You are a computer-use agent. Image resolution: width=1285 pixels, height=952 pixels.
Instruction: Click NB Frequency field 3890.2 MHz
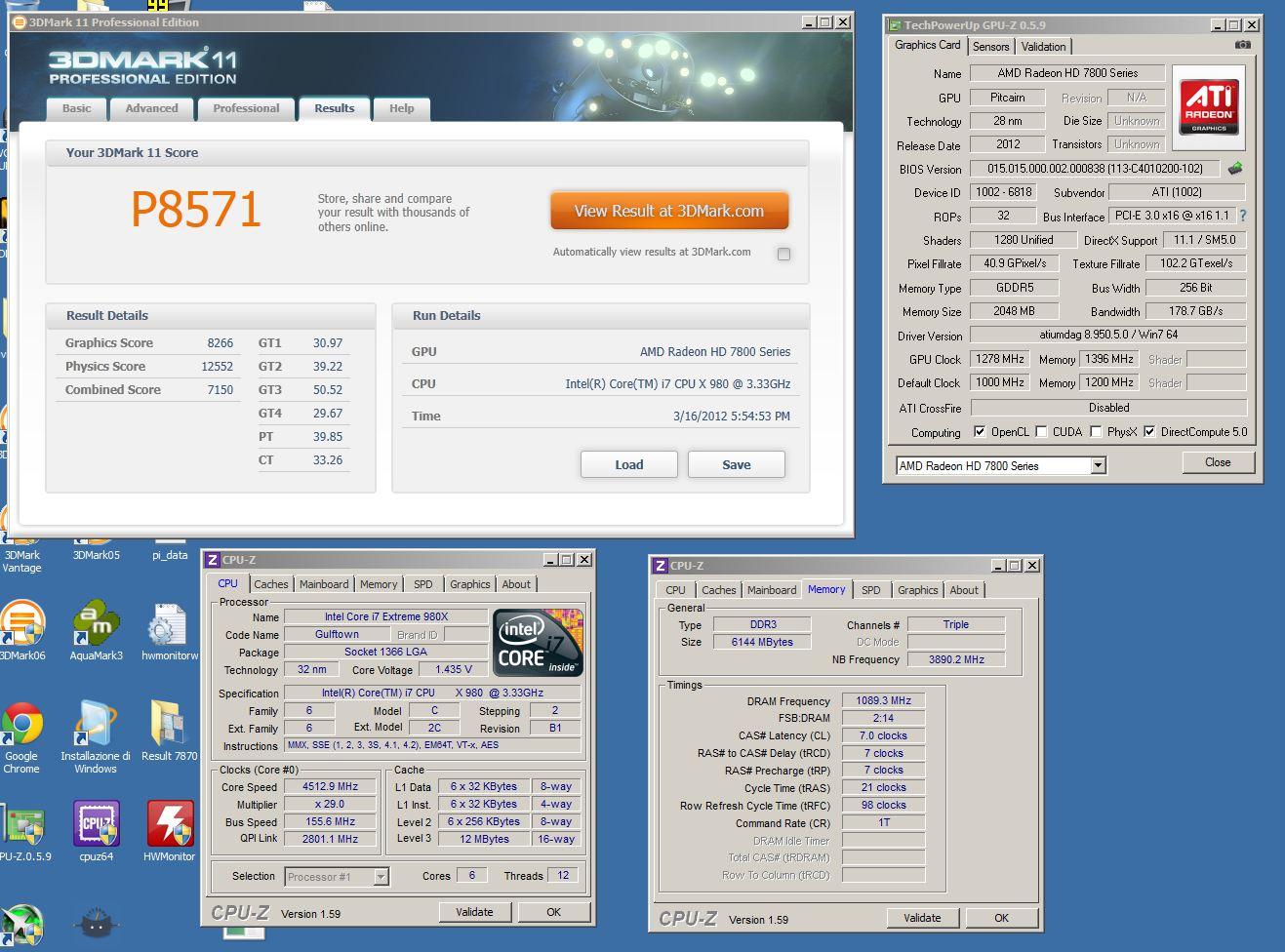tap(956, 659)
